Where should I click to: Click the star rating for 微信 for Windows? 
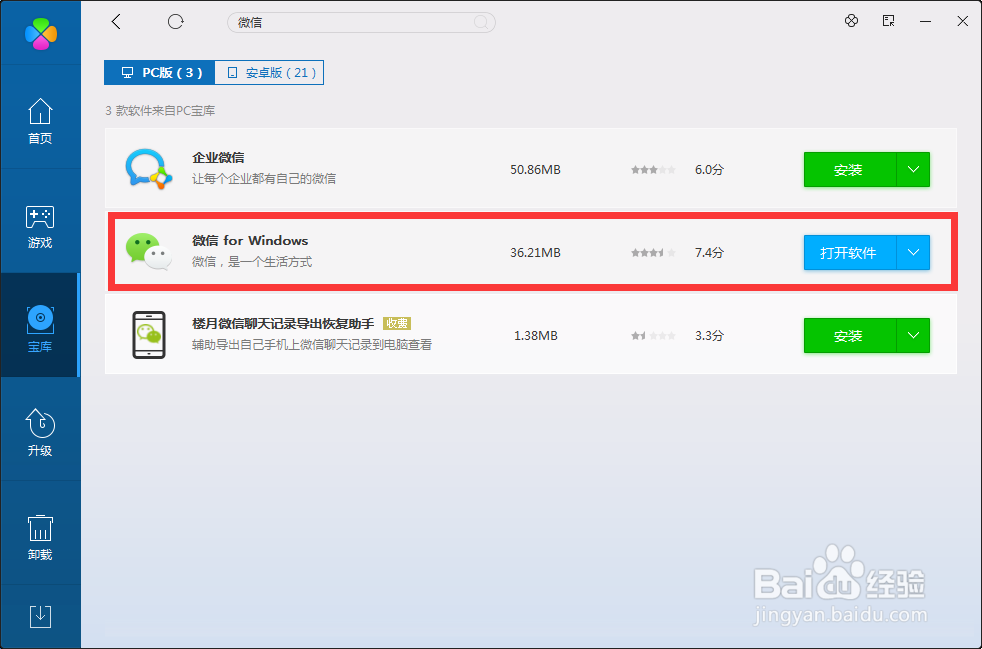tap(653, 253)
